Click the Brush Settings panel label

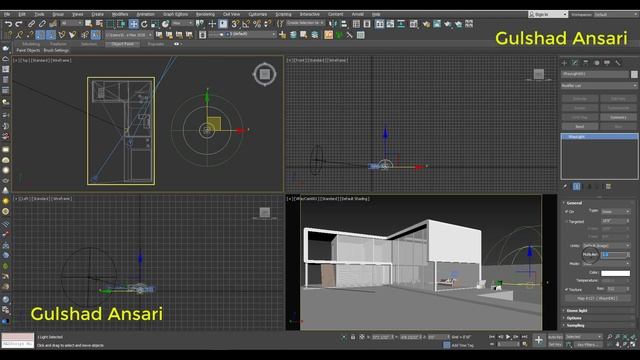[x=56, y=51]
